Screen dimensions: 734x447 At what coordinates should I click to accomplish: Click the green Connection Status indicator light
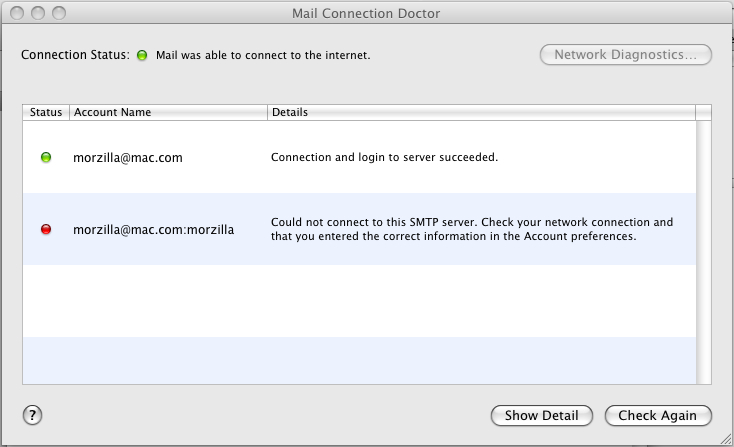click(x=142, y=55)
